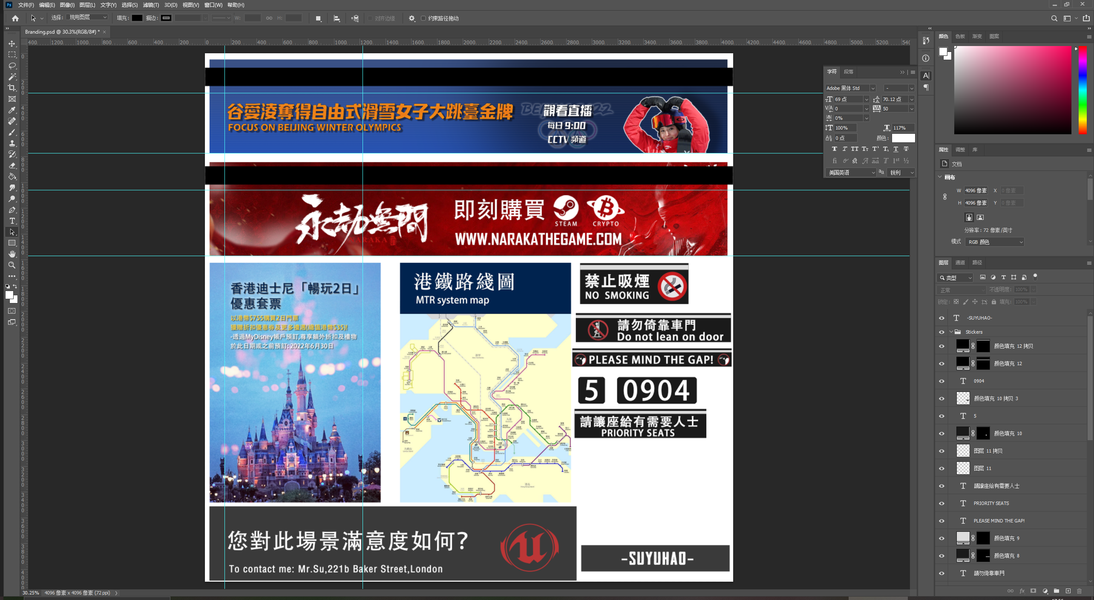Click the add layer style fx icon
1094x600 pixels.
[x=1022, y=591]
